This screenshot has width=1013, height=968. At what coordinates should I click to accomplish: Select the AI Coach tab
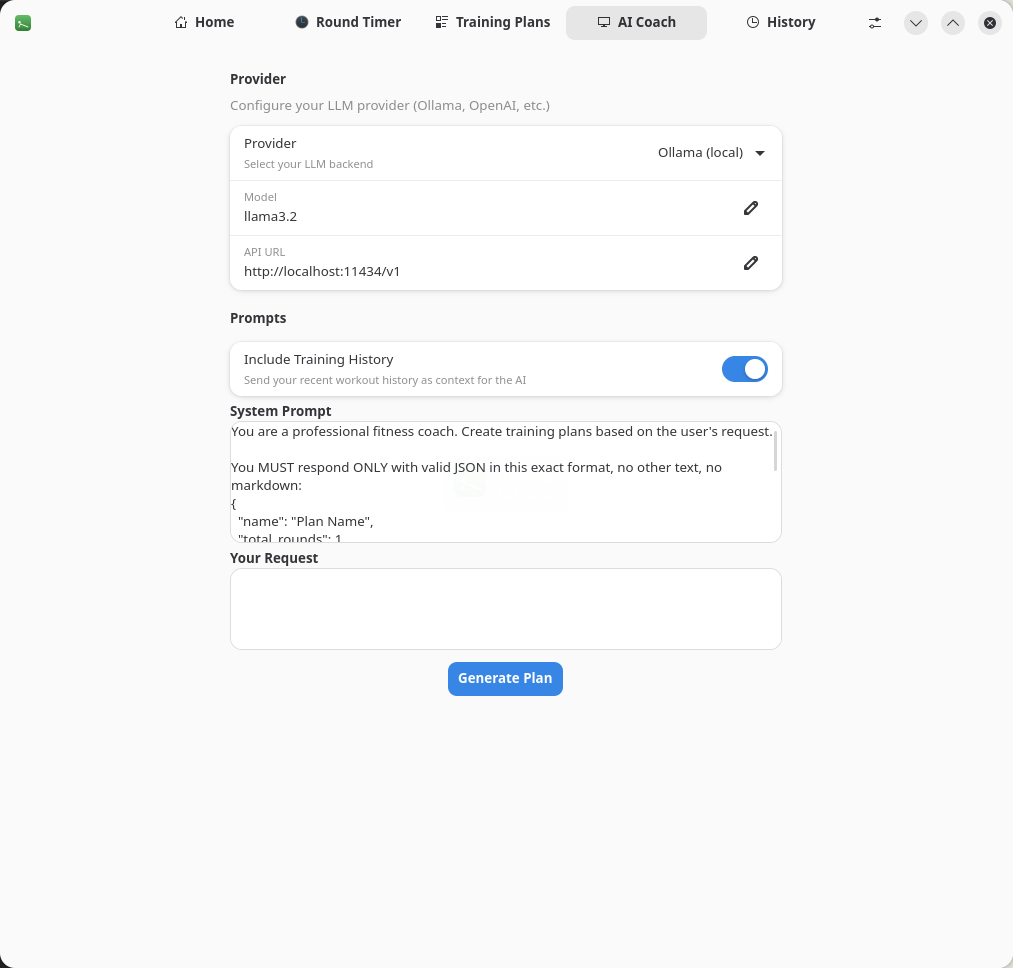(636, 23)
